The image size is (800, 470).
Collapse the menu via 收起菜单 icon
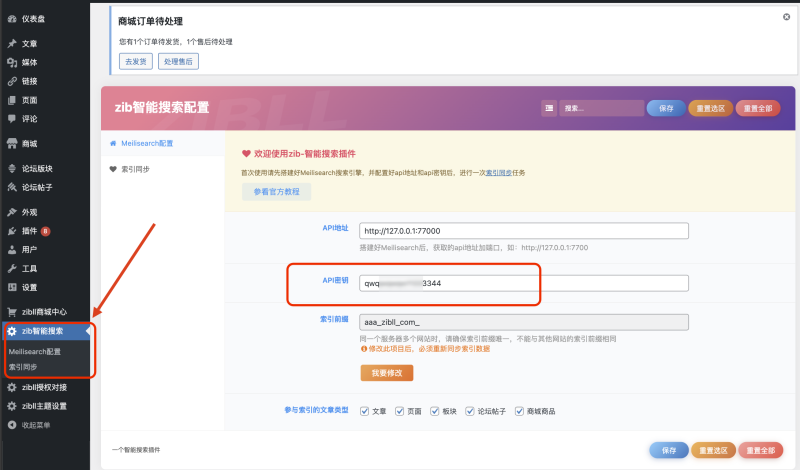coord(12,425)
